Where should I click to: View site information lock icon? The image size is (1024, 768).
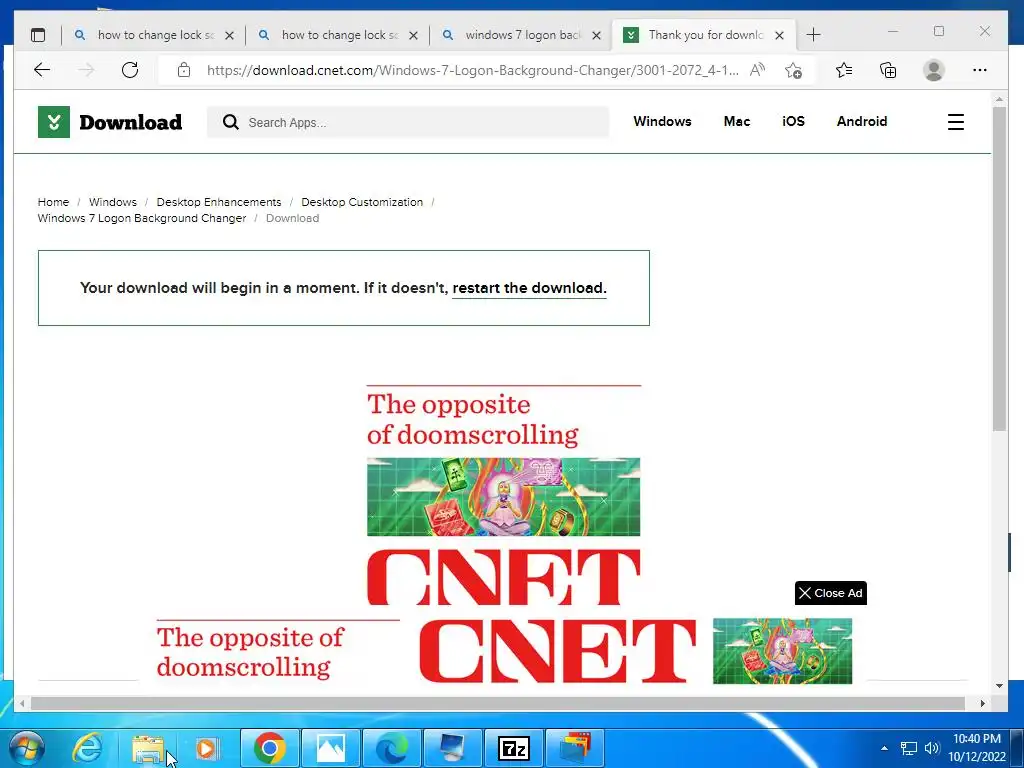click(184, 70)
